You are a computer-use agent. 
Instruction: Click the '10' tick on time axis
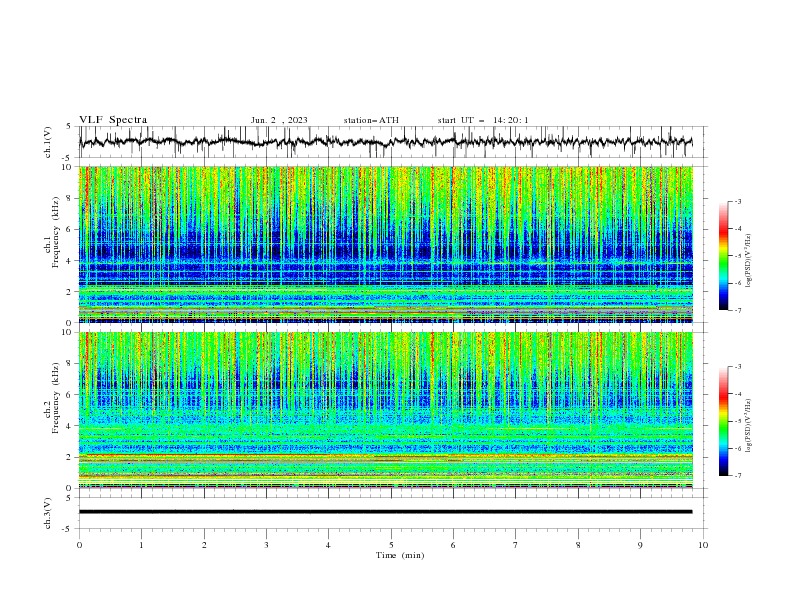703,545
